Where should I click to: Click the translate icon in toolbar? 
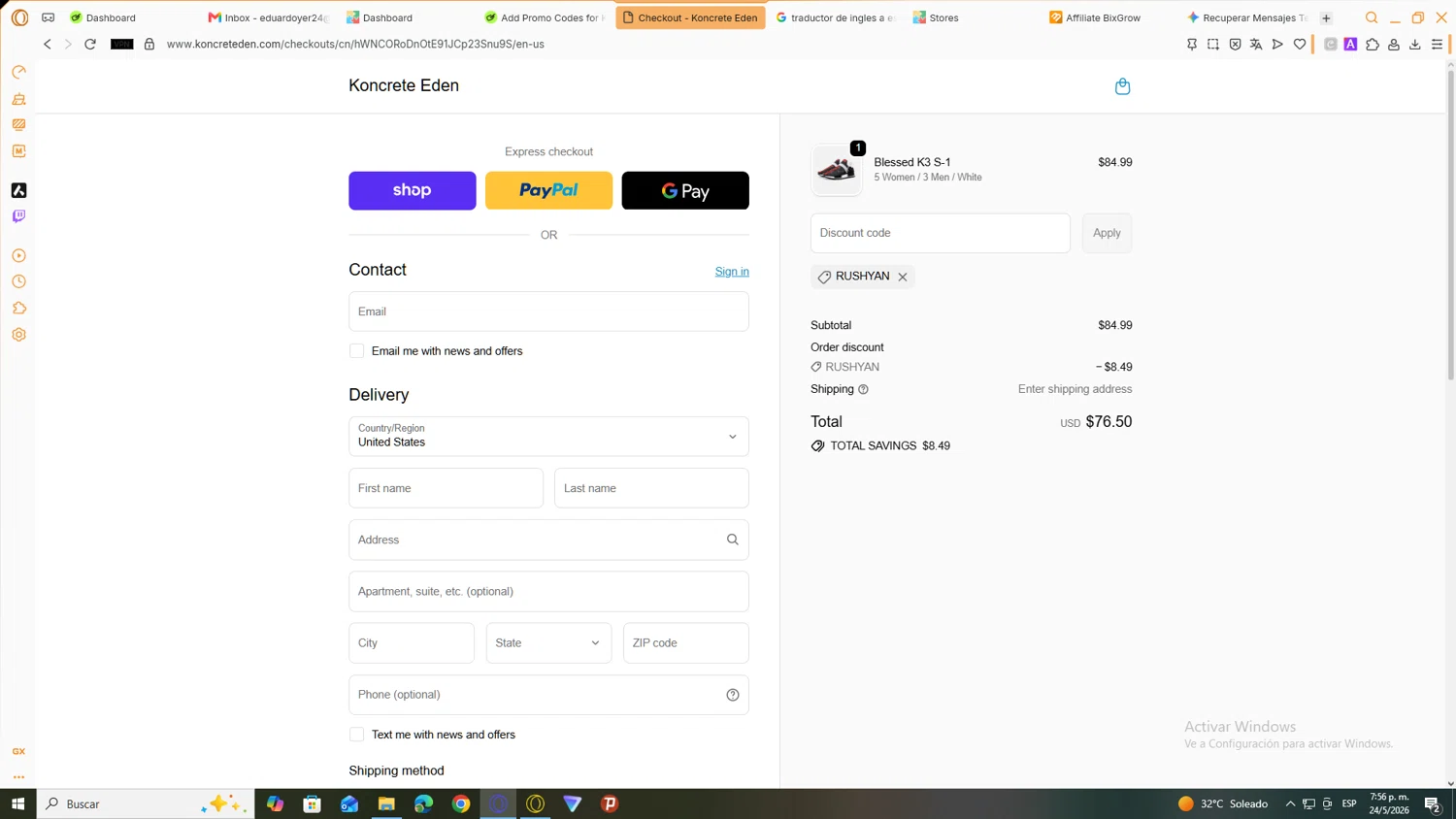point(1256,44)
